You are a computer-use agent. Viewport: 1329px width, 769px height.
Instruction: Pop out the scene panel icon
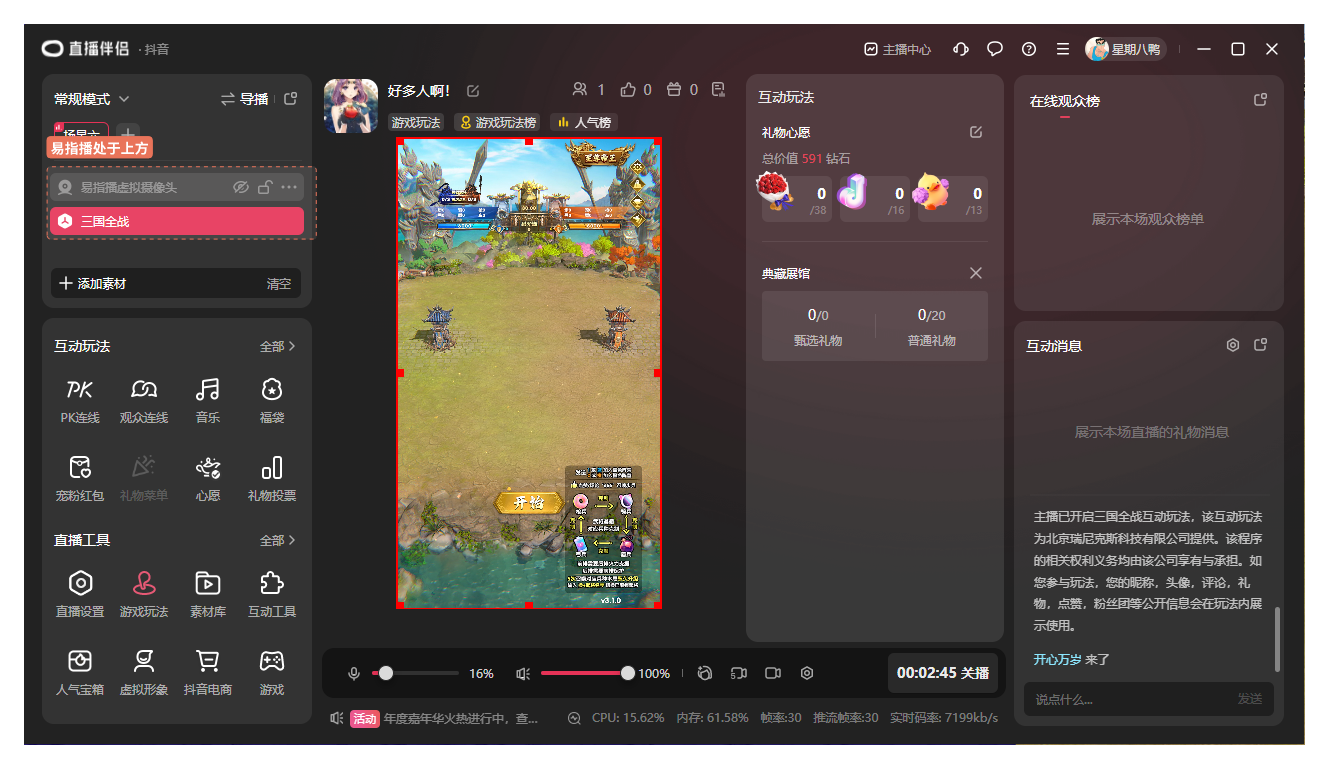point(290,99)
